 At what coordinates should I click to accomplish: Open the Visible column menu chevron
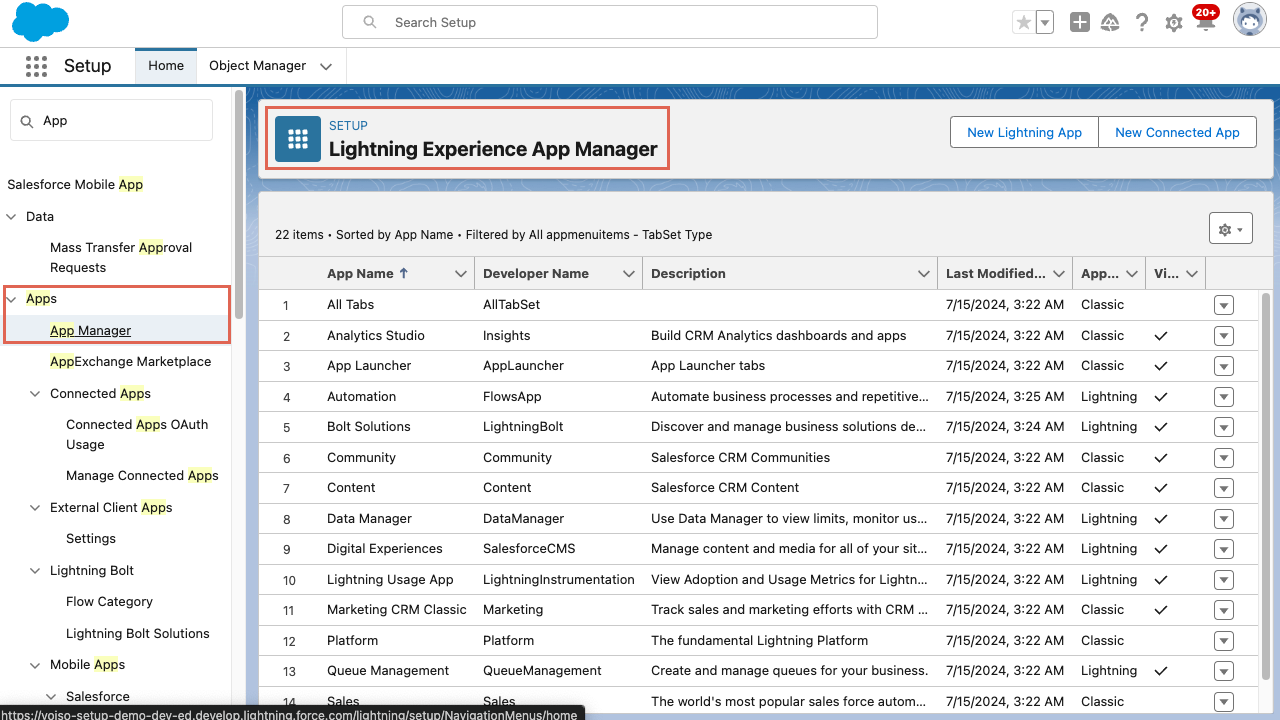pyautogui.click(x=1194, y=274)
